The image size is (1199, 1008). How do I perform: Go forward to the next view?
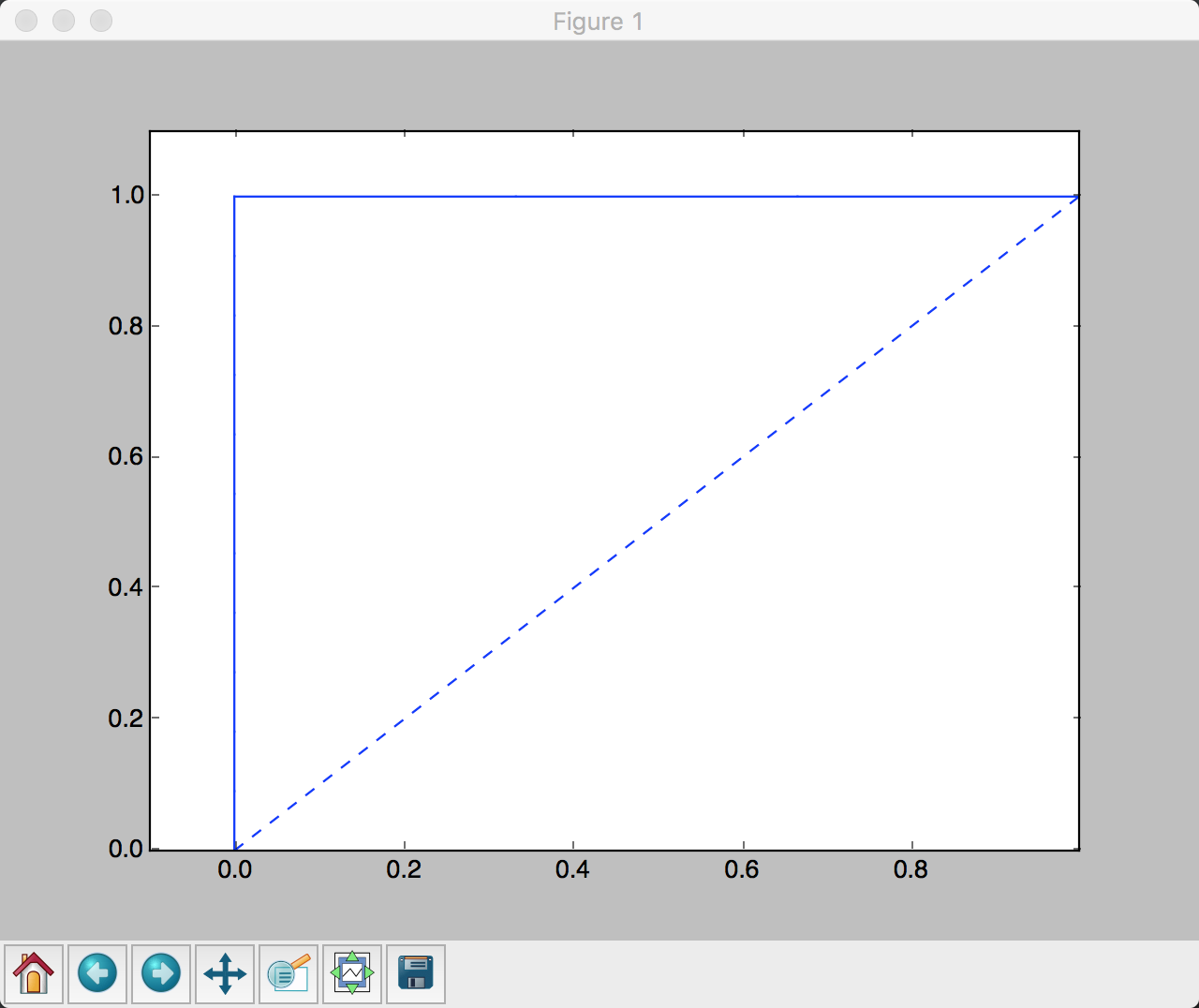click(161, 974)
